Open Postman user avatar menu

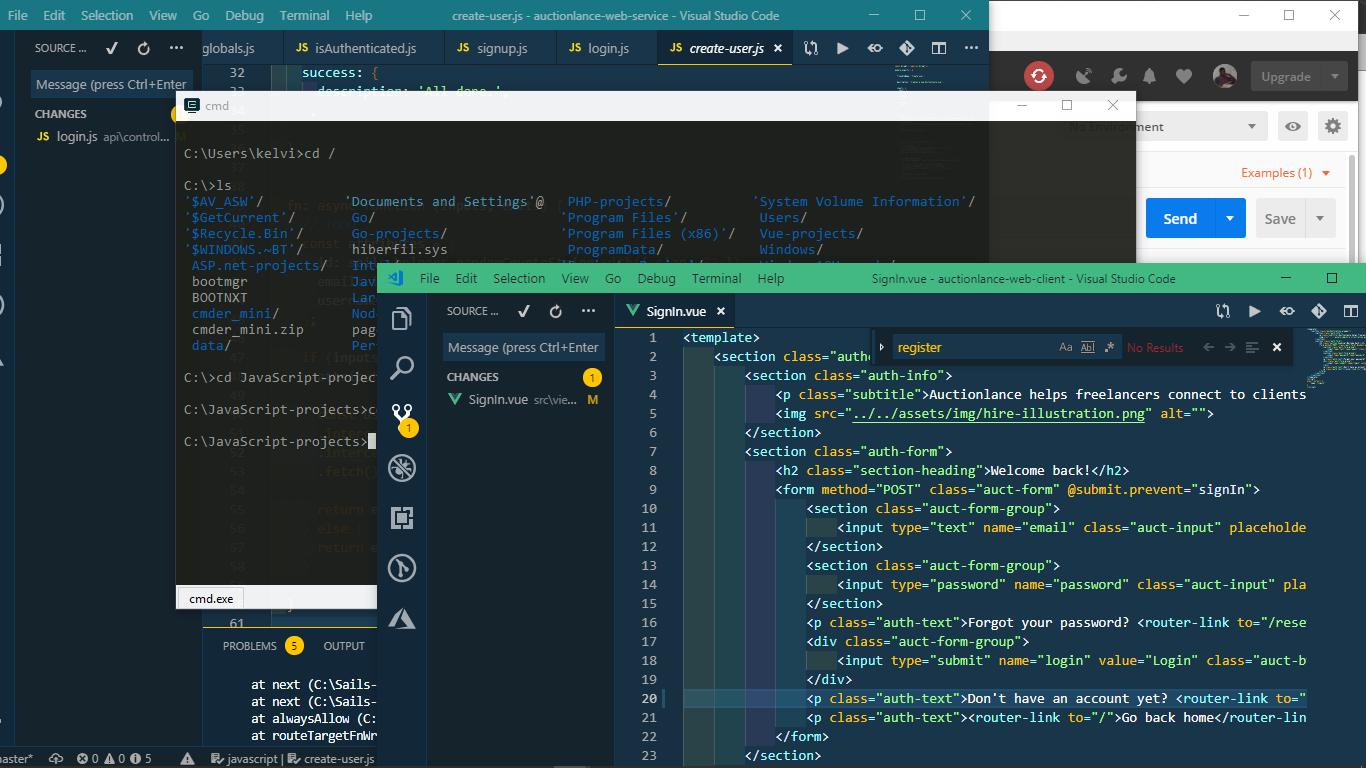coord(1225,76)
